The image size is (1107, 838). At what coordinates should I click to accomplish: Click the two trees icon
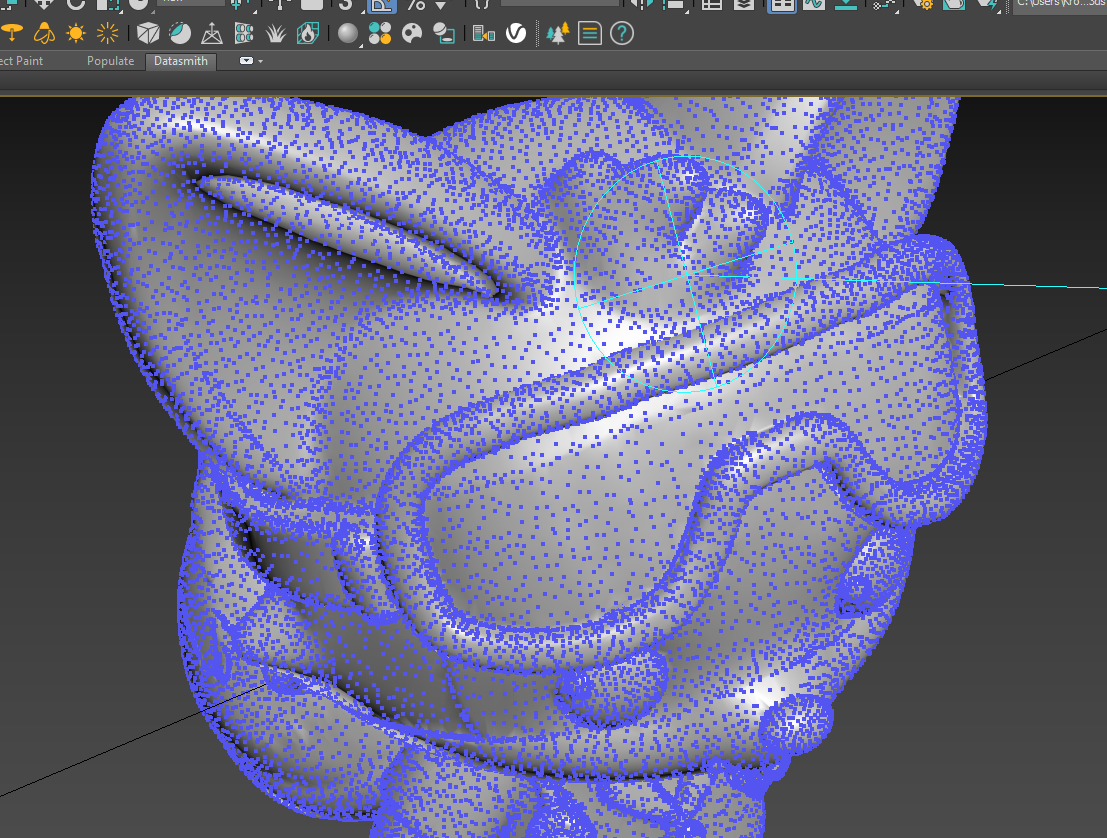(x=558, y=33)
